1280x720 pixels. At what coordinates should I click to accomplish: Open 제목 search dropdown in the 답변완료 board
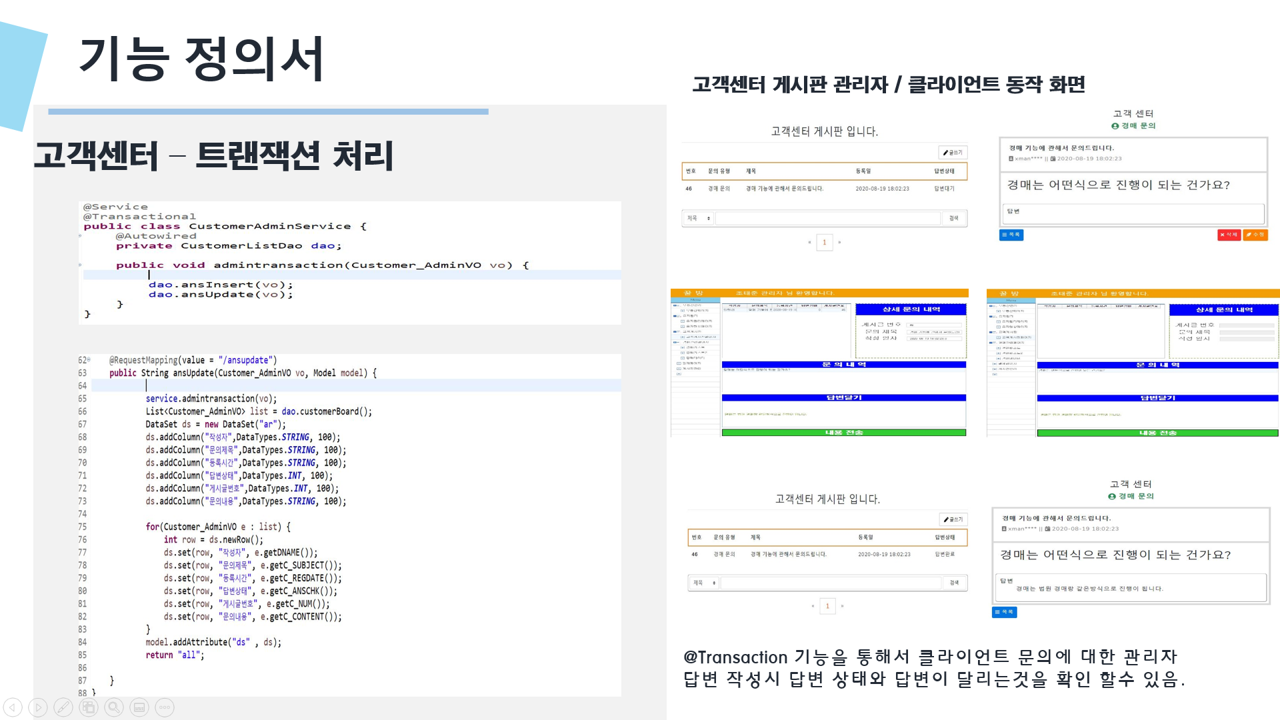(704, 582)
